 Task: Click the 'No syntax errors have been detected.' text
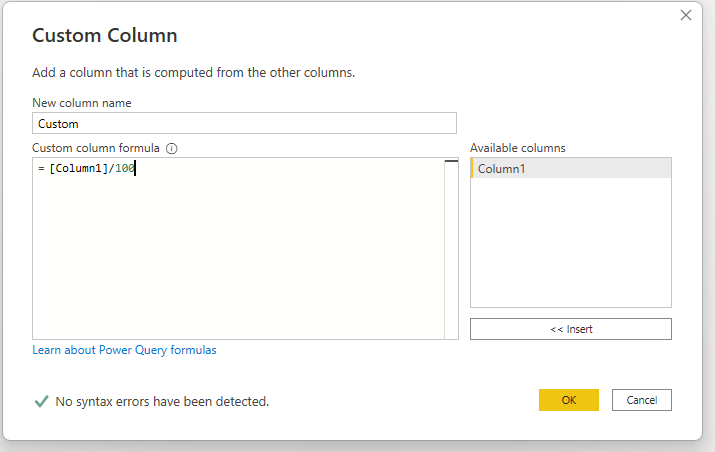162,401
